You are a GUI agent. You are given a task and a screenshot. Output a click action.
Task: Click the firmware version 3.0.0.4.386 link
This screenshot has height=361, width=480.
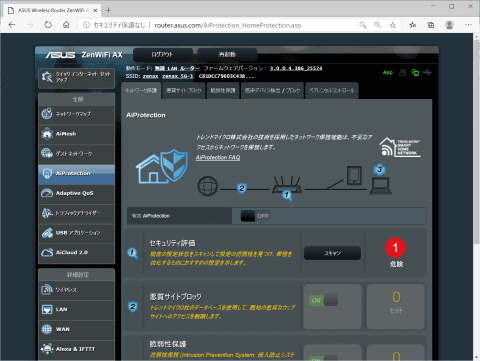click(x=296, y=68)
